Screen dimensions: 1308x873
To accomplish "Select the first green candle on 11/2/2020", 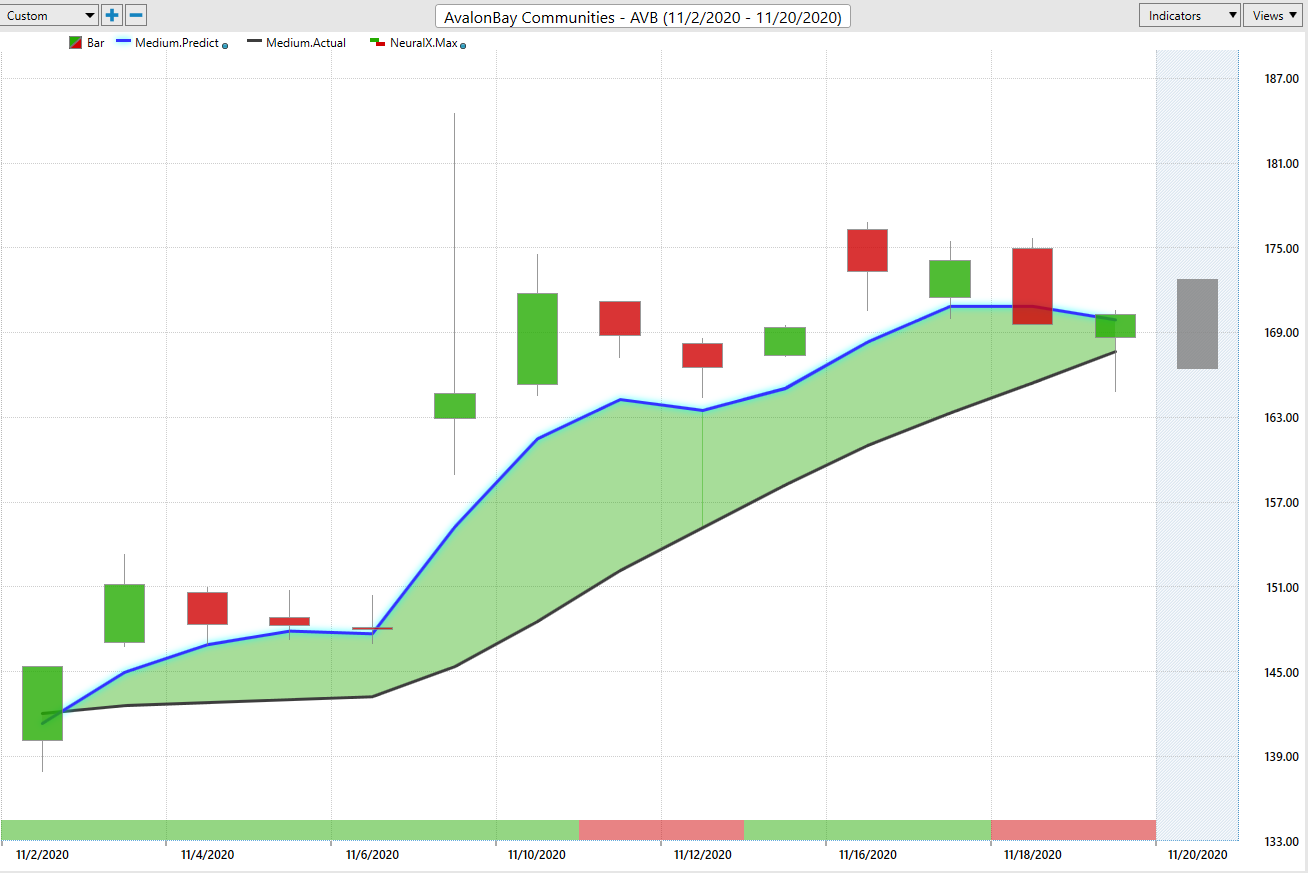I will click(43, 703).
